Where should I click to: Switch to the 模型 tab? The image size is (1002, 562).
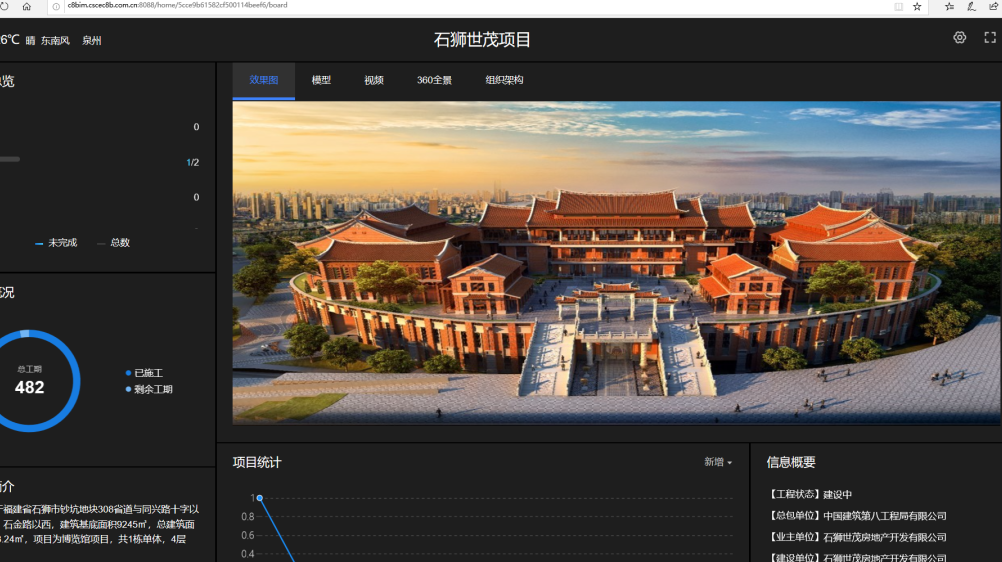[x=321, y=80]
